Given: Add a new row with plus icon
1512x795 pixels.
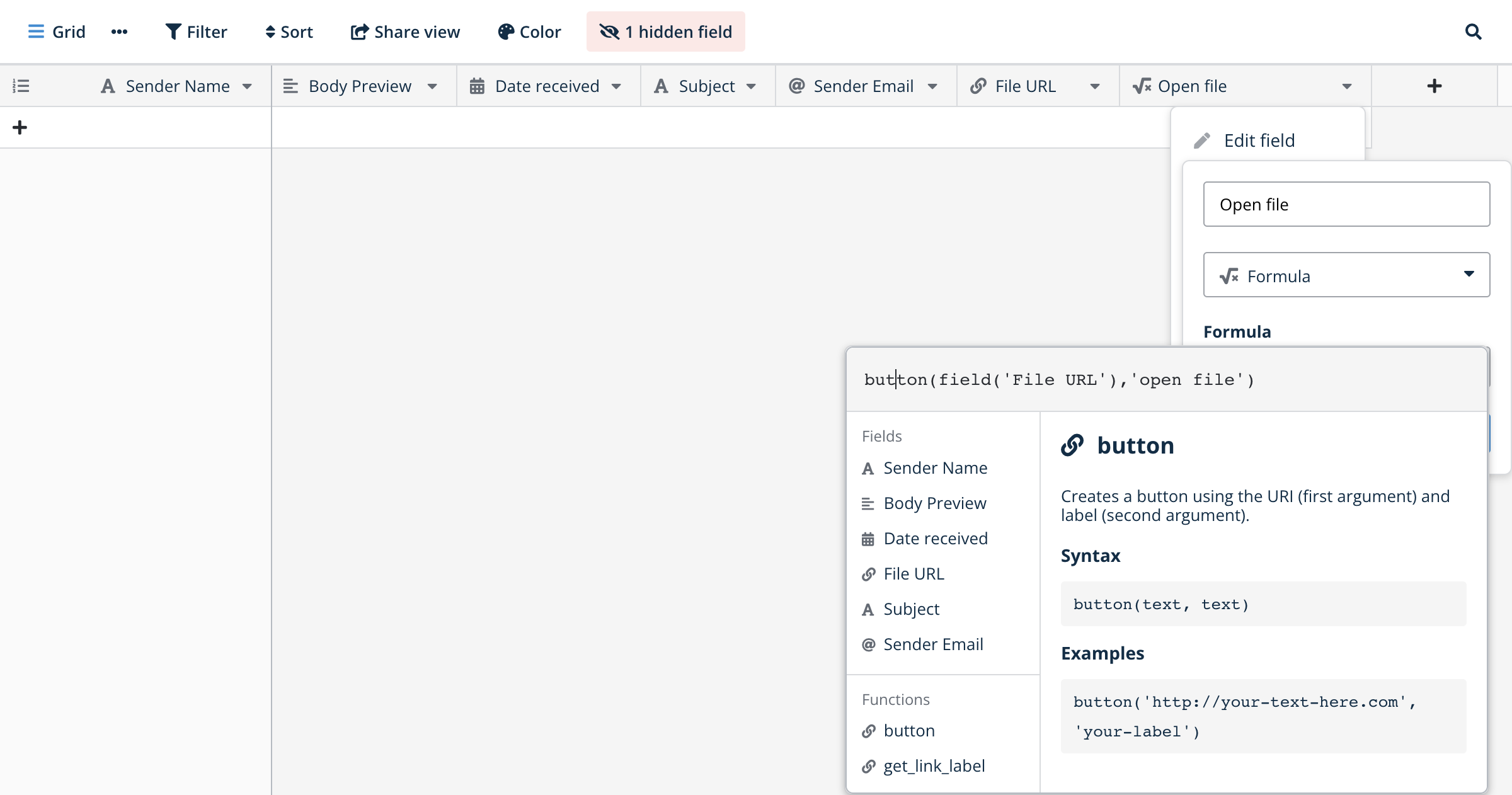Looking at the screenshot, I should 20,127.
